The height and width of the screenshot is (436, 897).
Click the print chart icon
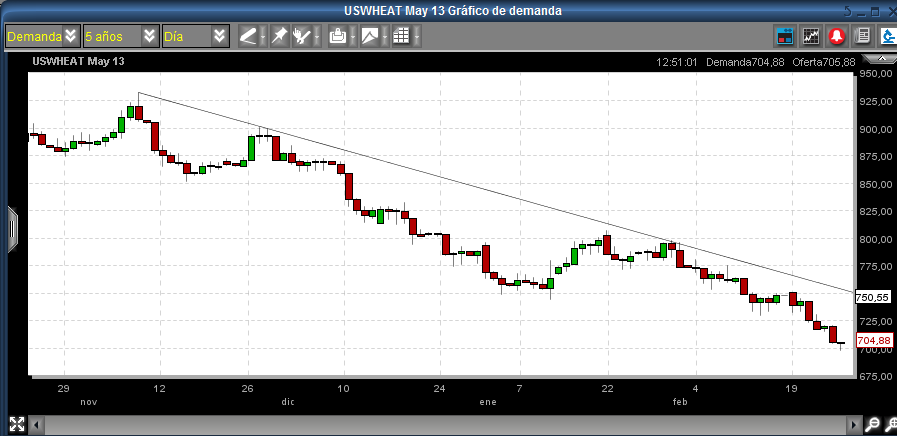pyautogui.click(x=338, y=37)
